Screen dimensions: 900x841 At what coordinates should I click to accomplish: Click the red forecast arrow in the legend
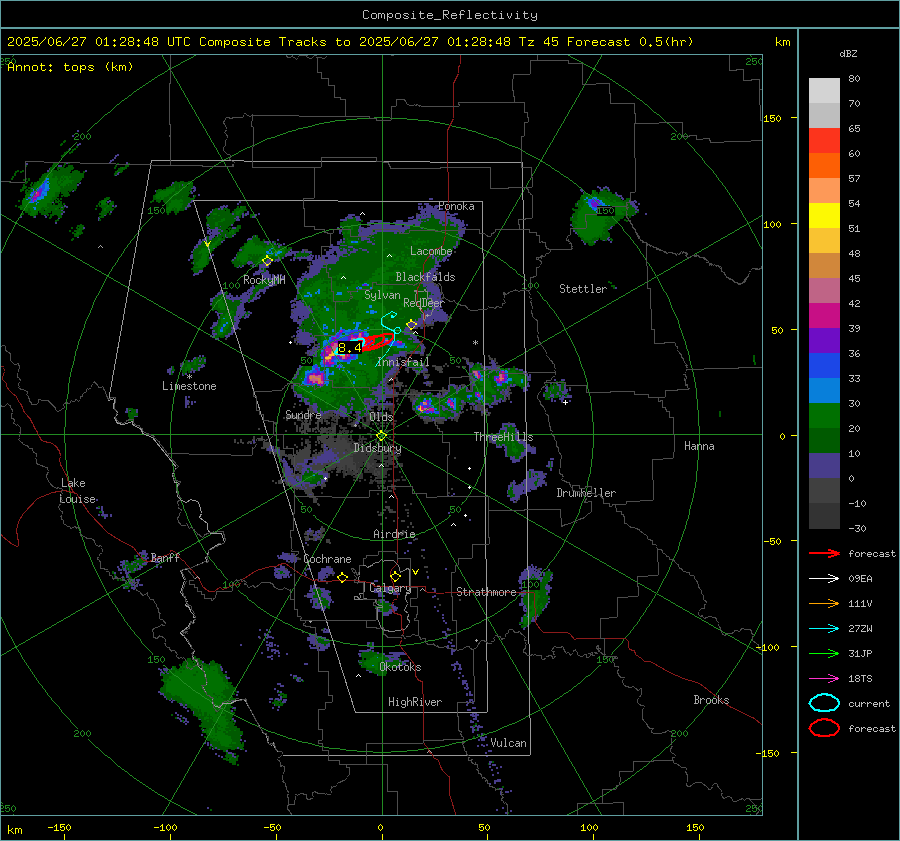[824, 553]
